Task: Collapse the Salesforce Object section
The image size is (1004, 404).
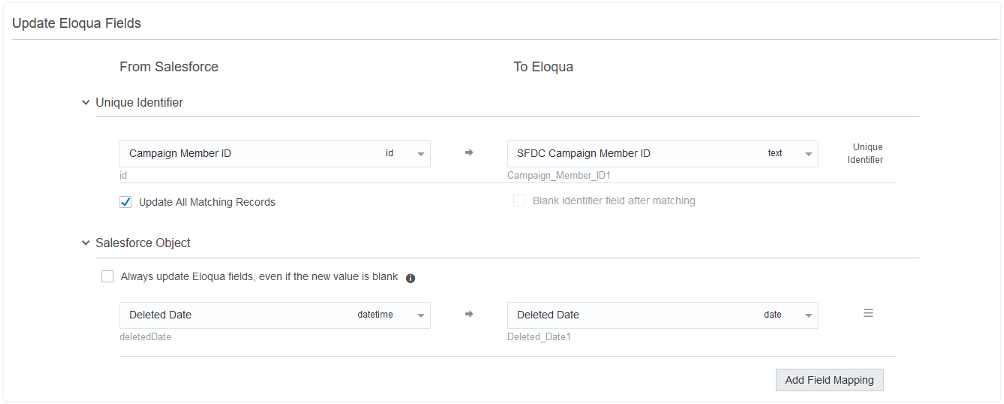Action: click(x=86, y=243)
